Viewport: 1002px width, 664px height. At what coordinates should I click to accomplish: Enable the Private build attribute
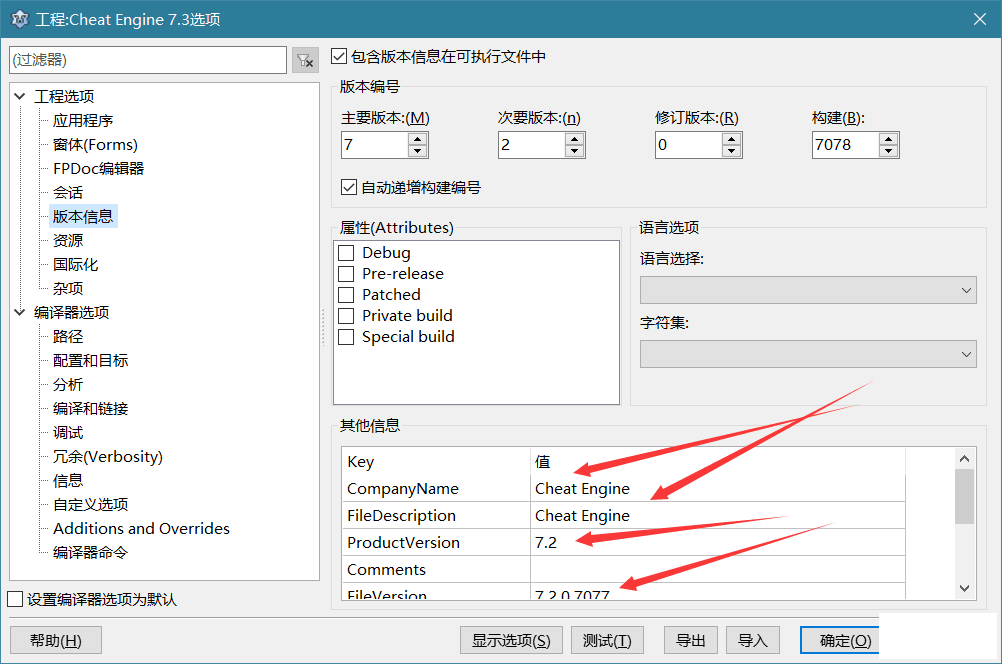(346, 316)
